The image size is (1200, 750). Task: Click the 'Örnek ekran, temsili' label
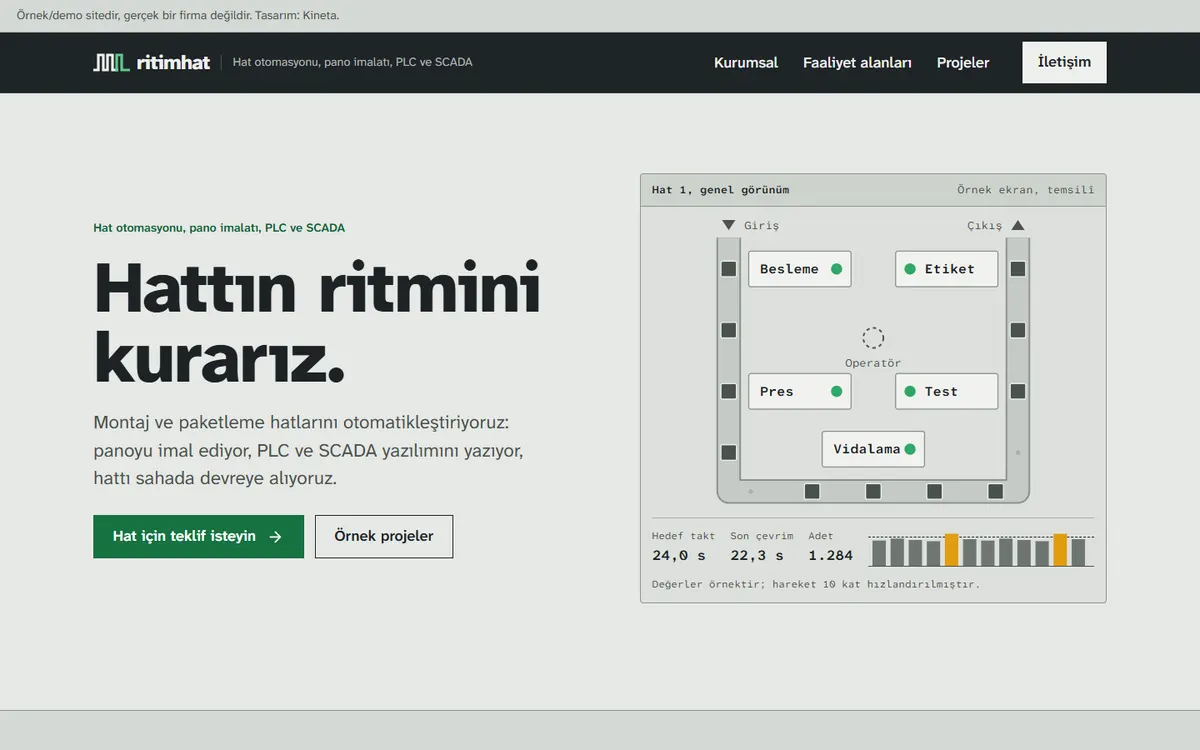pos(1025,190)
